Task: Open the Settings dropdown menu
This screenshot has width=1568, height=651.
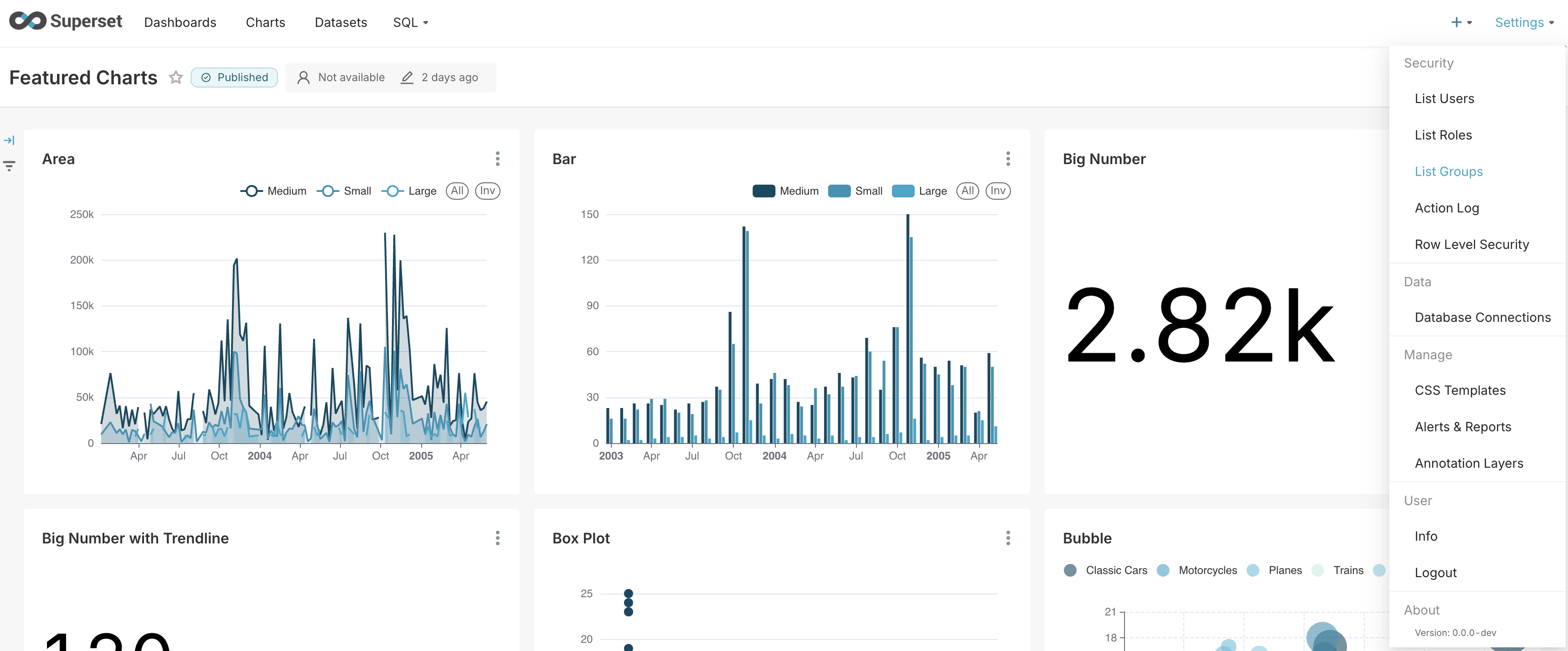Action: 1524,22
